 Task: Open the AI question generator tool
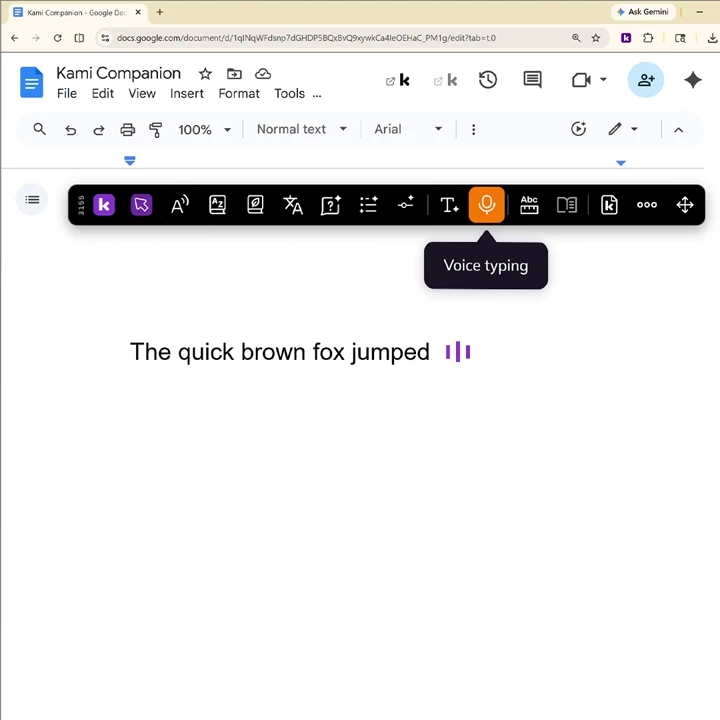(x=331, y=205)
